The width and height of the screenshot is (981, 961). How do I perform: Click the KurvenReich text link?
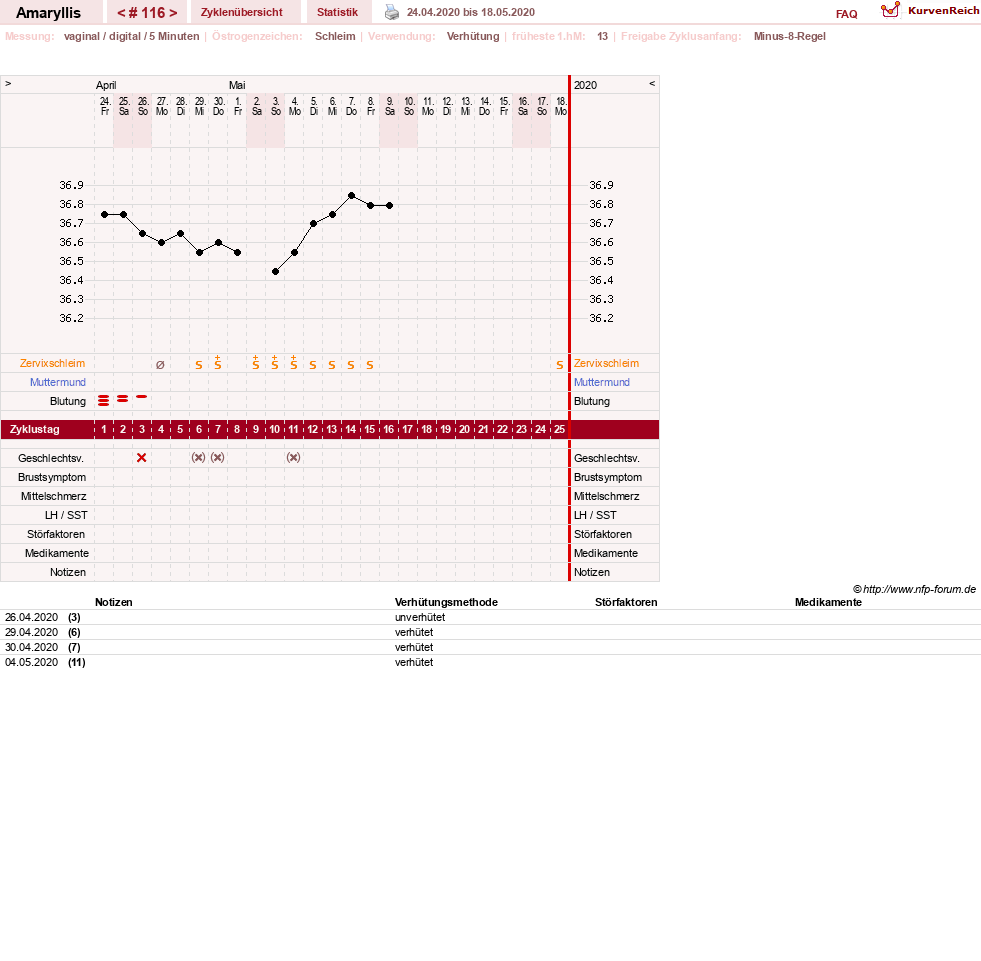click(x=943, y=11)
